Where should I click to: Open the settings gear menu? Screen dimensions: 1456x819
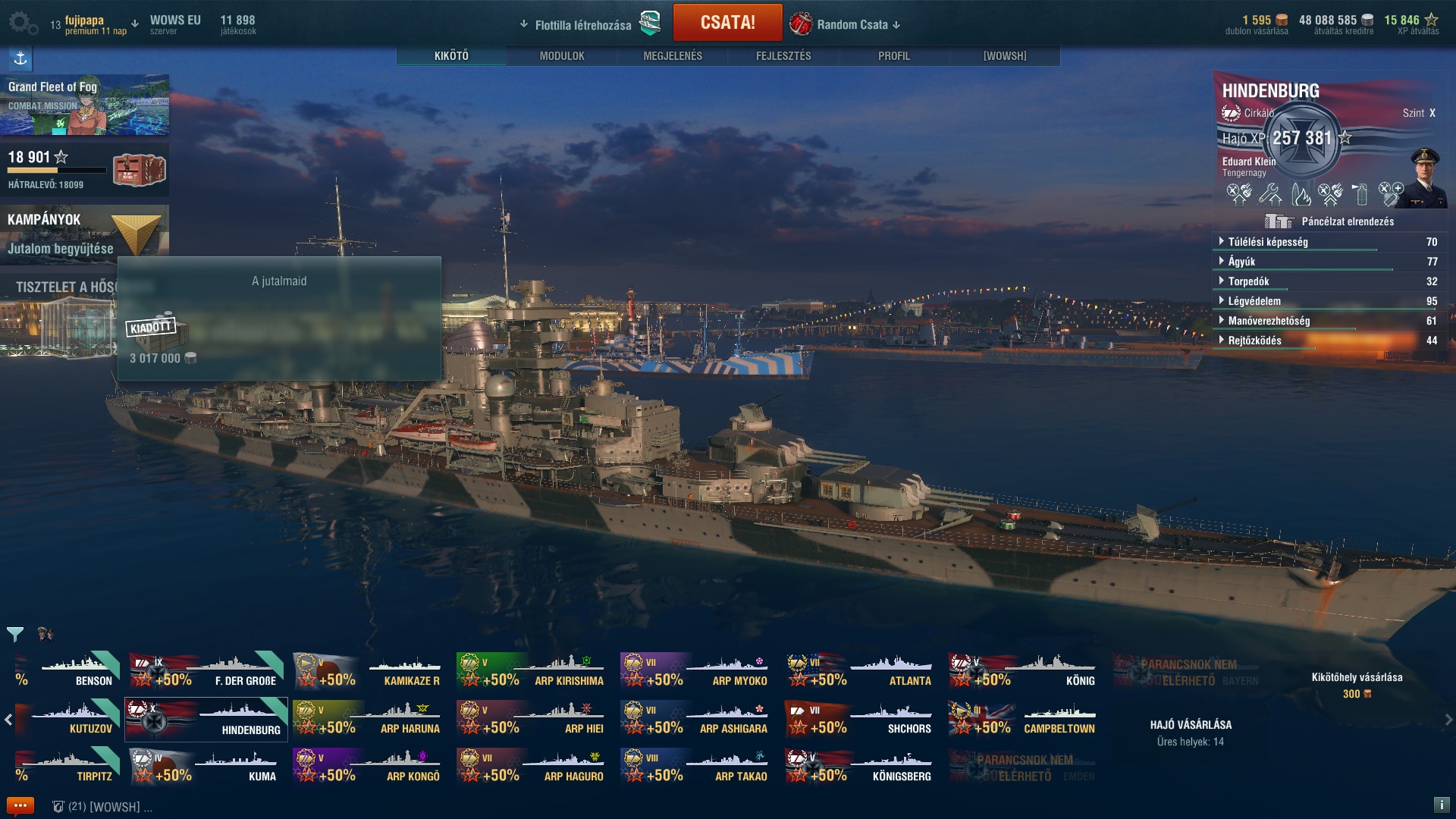(x=23, y=24)
